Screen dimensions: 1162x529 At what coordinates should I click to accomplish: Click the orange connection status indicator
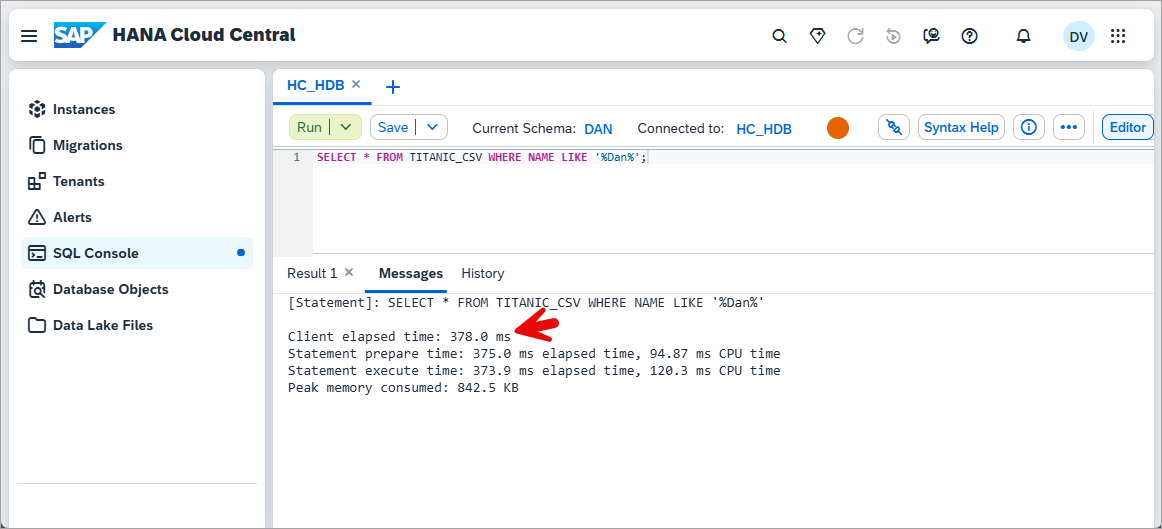(837, 127)
